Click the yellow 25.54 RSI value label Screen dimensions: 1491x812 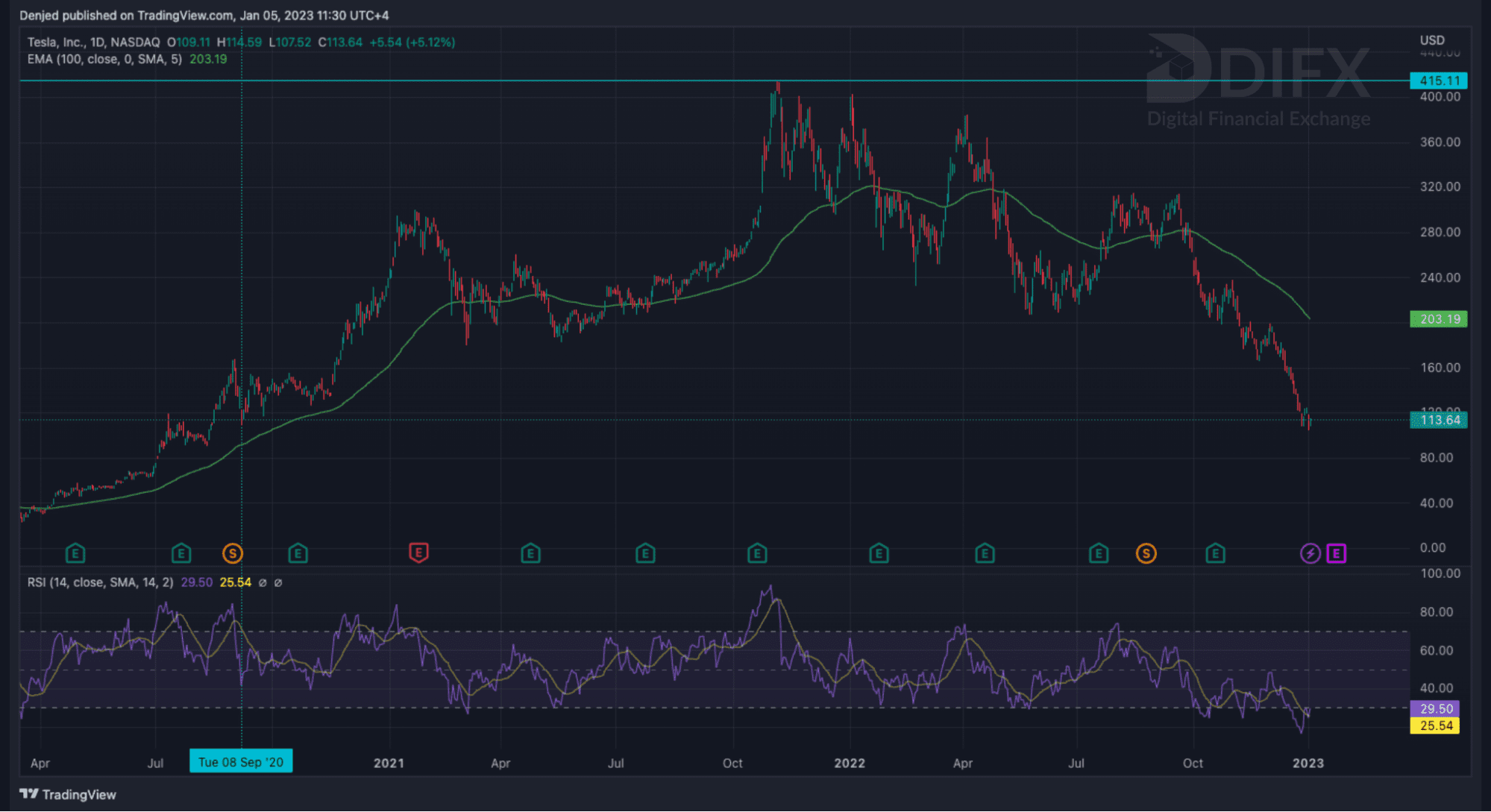1435,726
